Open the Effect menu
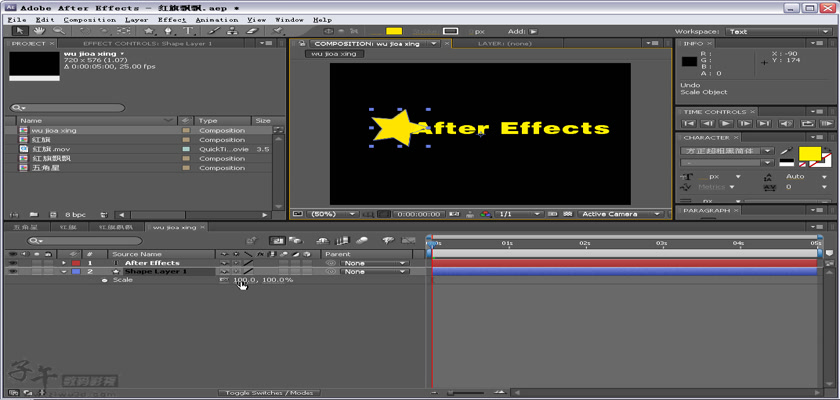Image resolution: width=840 pixels, height=400 pixels. tap(172, 20)
